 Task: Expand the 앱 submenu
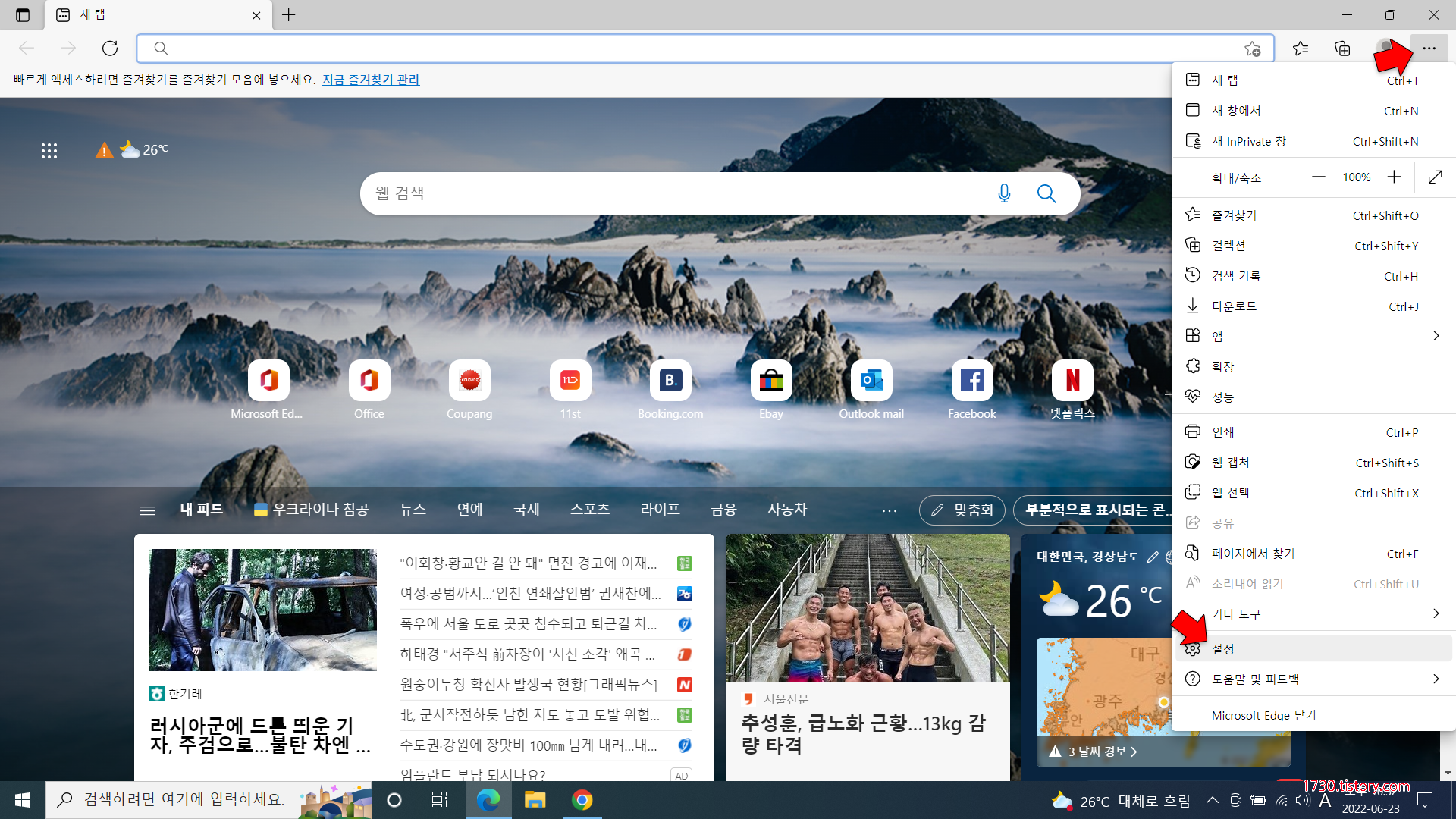(x=1436, y=336)
